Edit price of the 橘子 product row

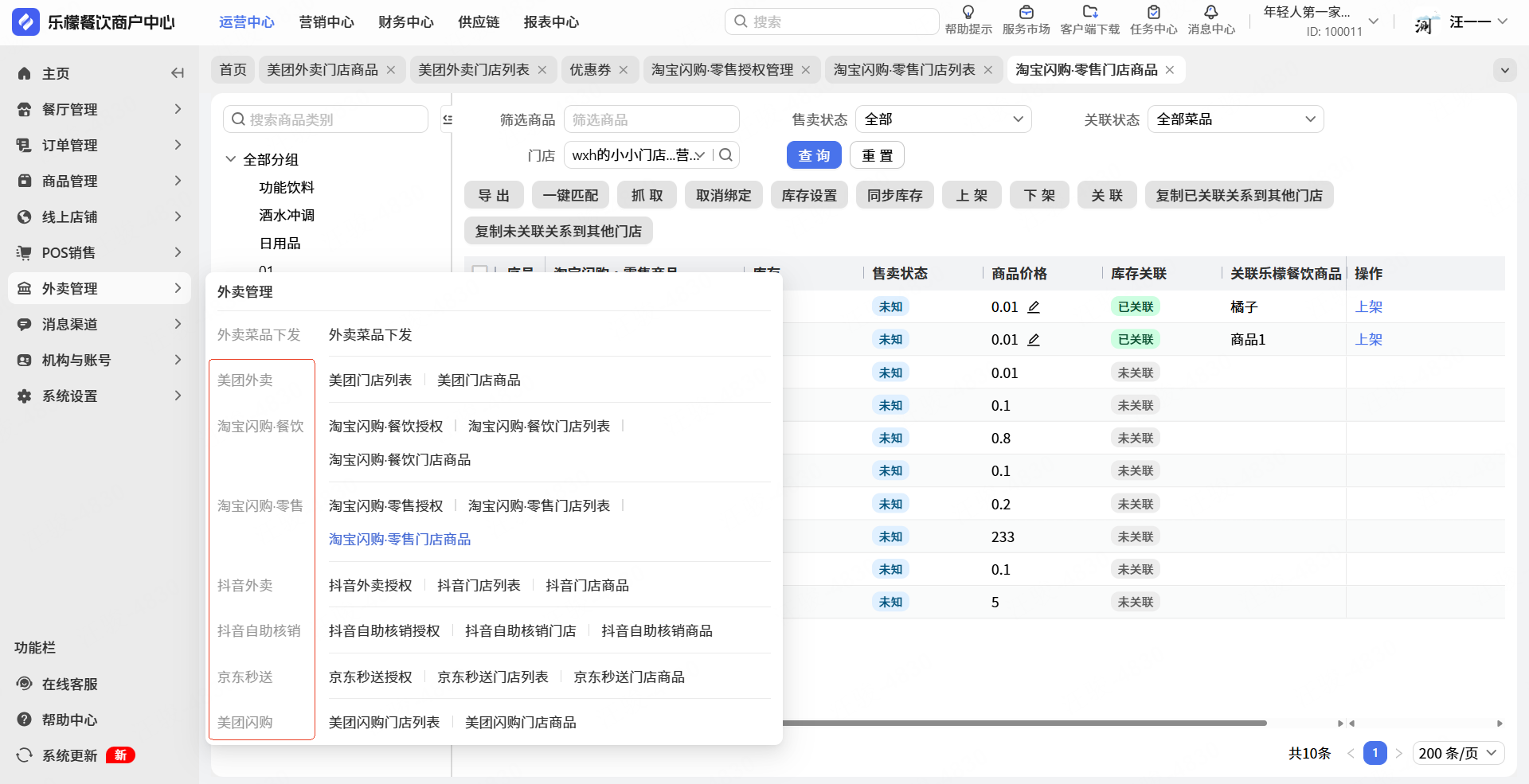coord(1034,307)
